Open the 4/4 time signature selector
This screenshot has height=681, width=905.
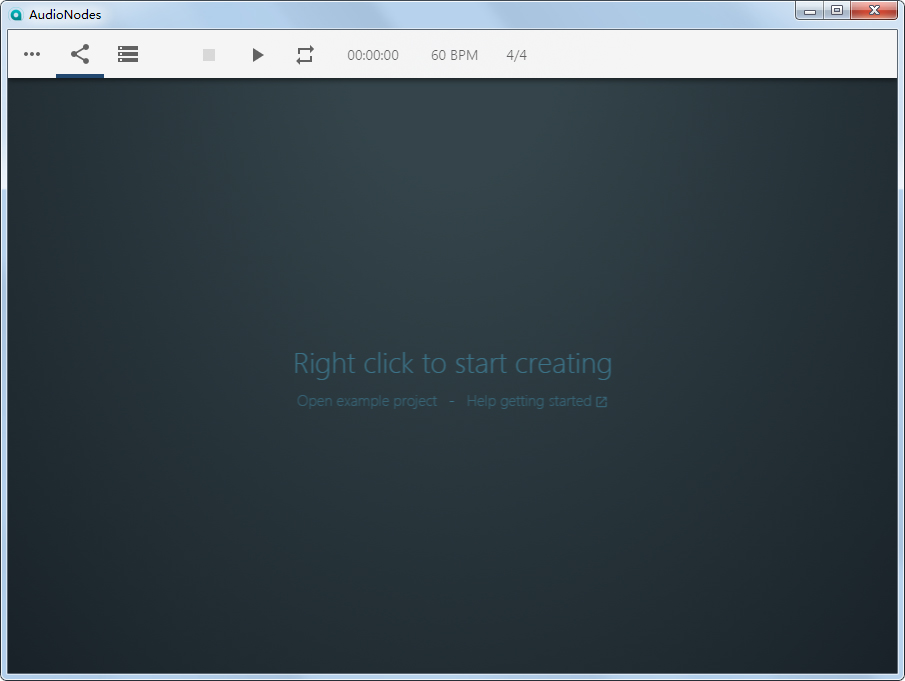[517, 55]
